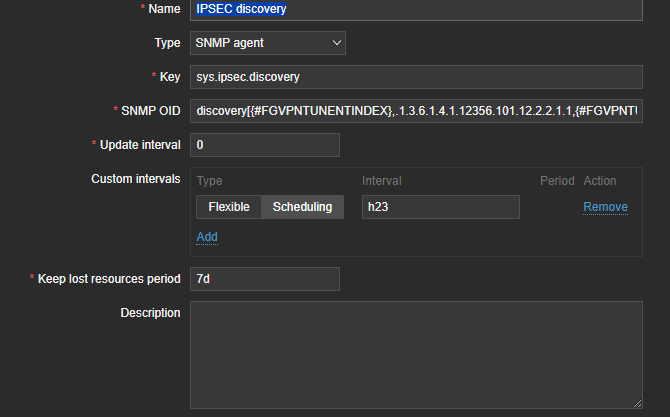This screenshot has width=670, height=417.
Task: Click the Key field label
Action: 170,77
